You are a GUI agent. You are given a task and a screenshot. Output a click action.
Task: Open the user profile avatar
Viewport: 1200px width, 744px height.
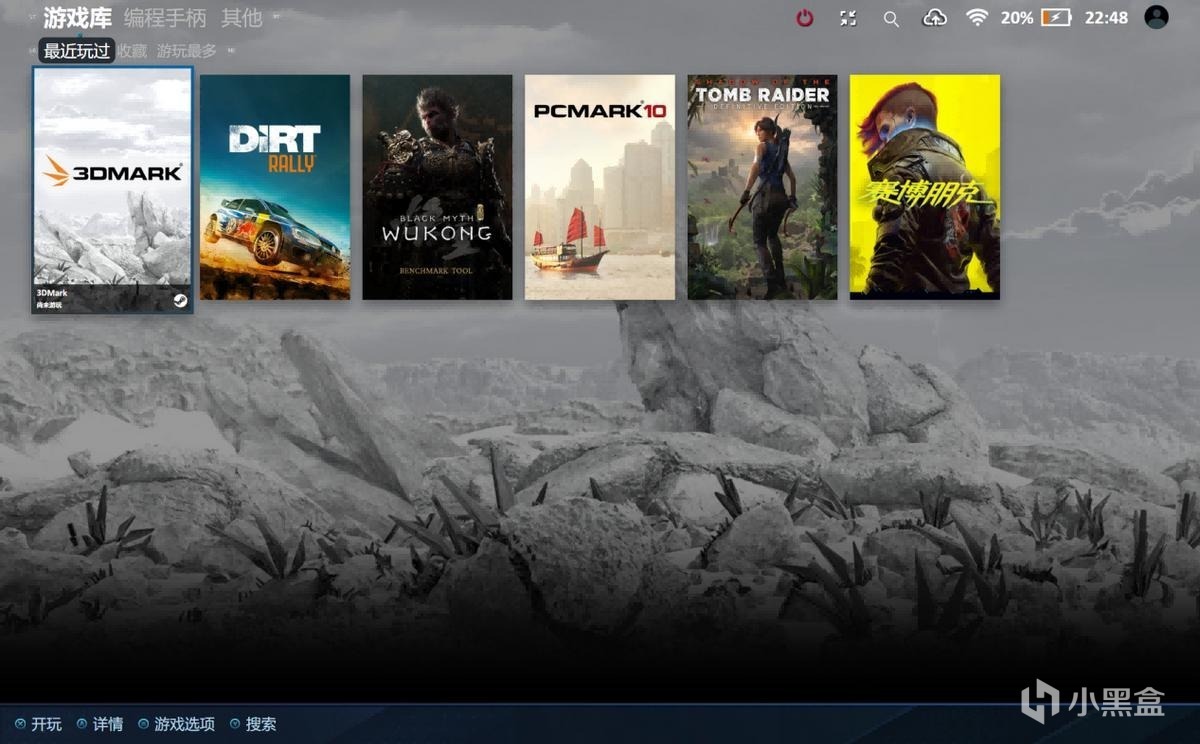1156,17
